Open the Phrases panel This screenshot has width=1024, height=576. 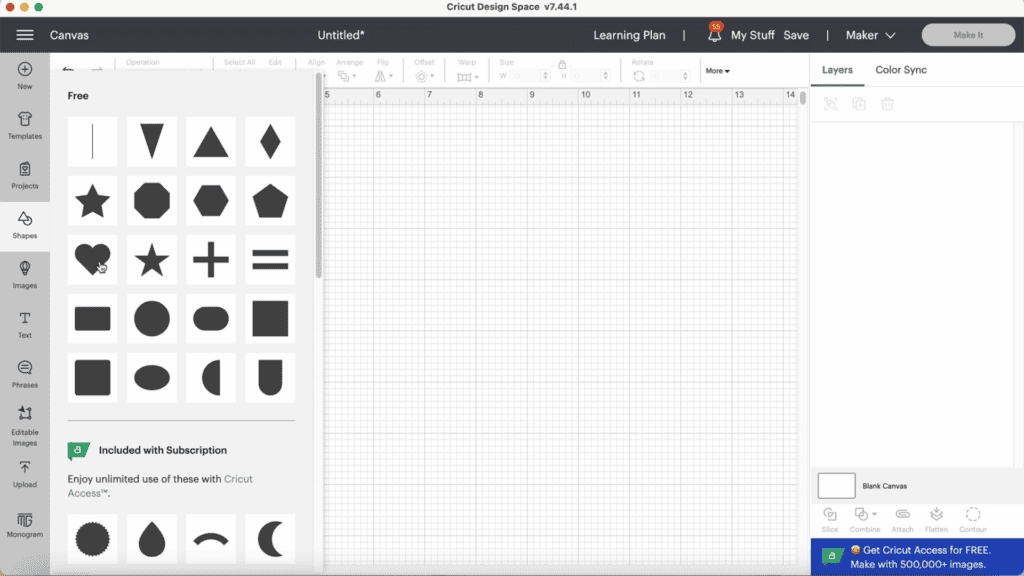pos(25,374)
